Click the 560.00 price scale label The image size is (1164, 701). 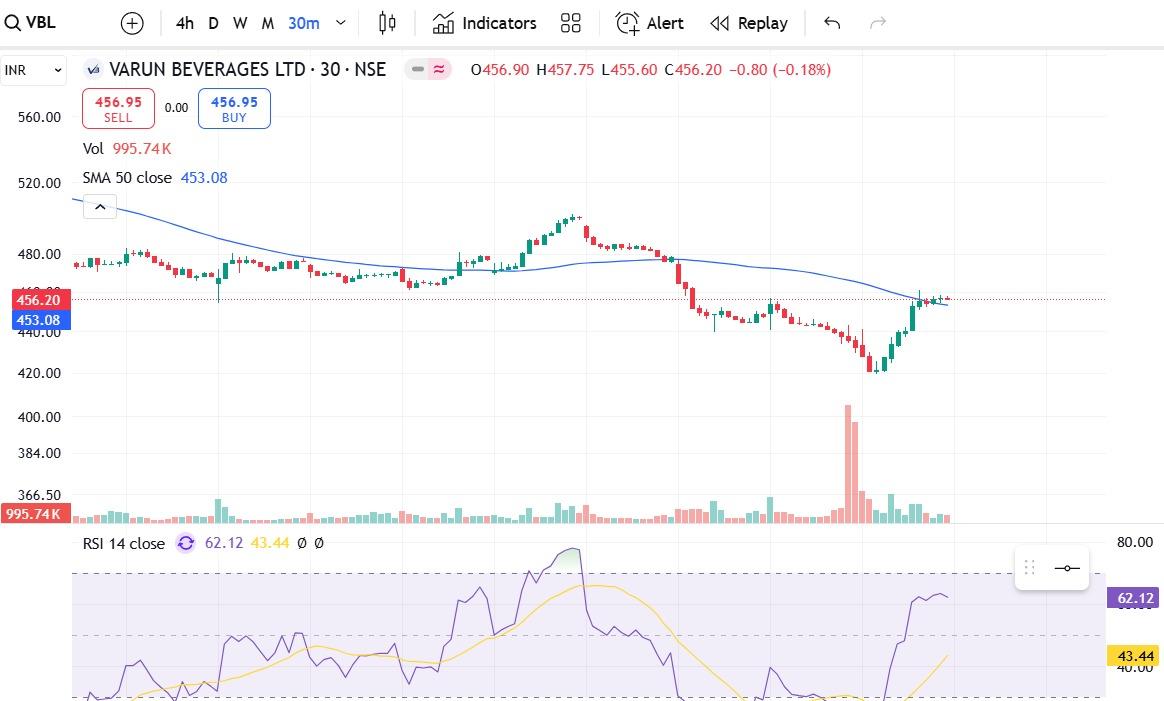click(x=39, y=117)
